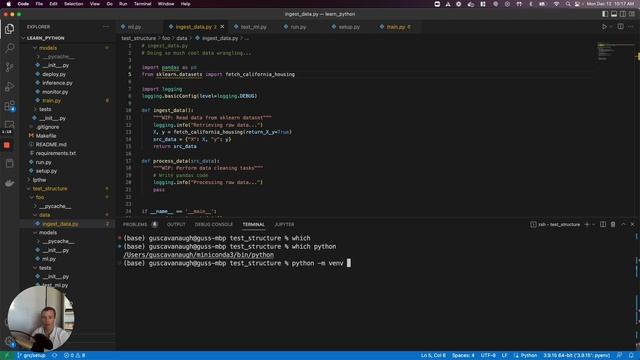Toggle the secondary side bar layout

pyautogui.click(x=623, y=14)
